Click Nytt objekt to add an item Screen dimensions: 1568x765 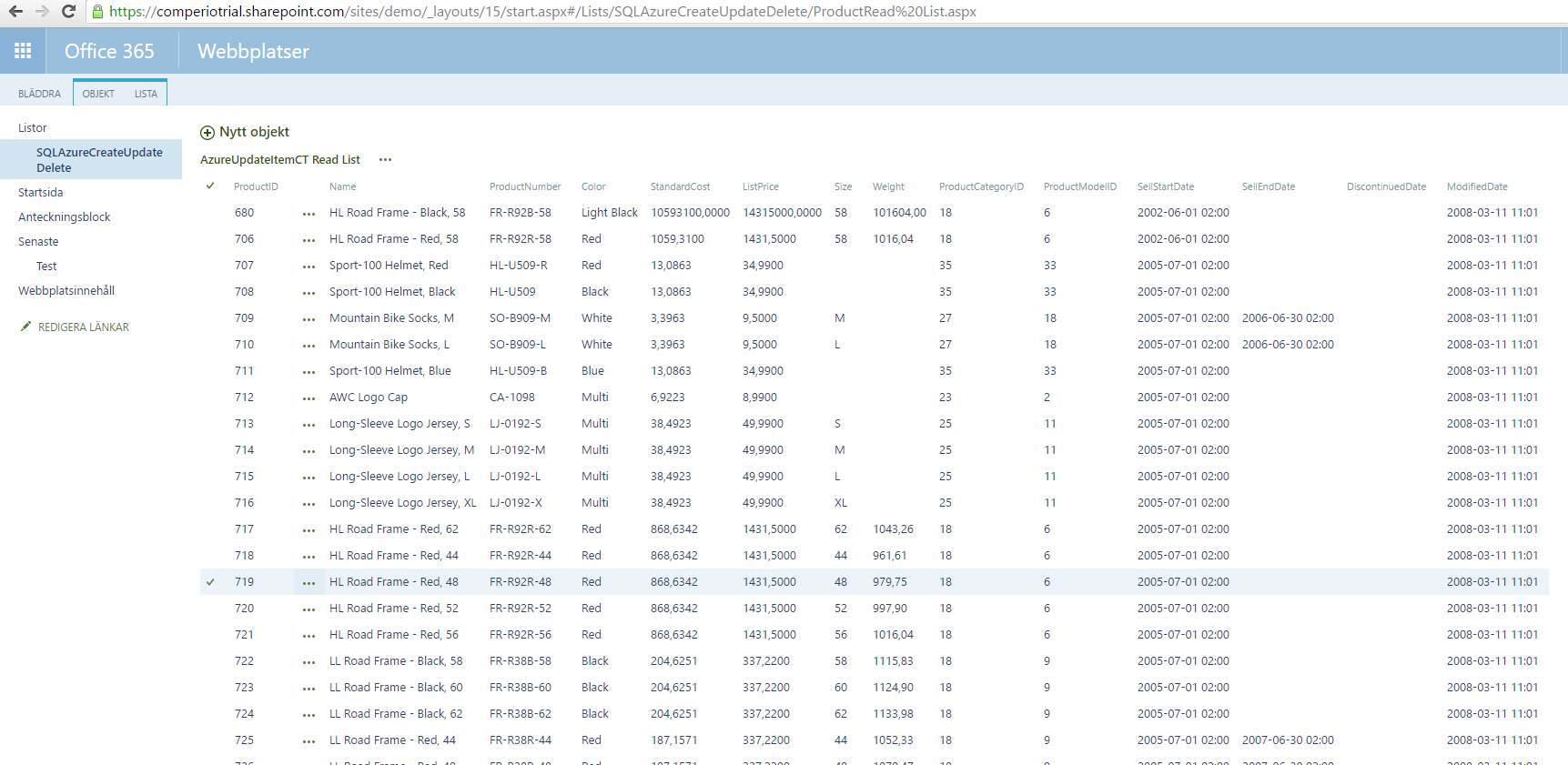tap(254, 132)
